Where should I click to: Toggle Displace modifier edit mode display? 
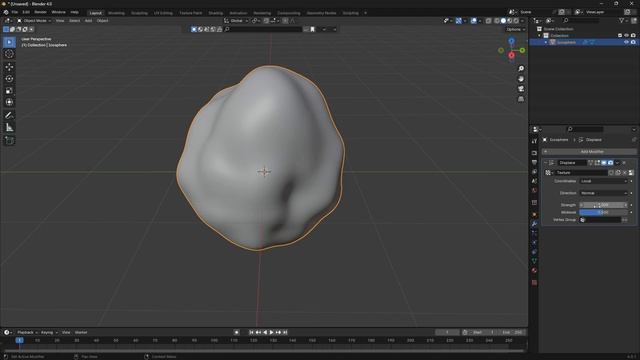click(x=597, y=163)
